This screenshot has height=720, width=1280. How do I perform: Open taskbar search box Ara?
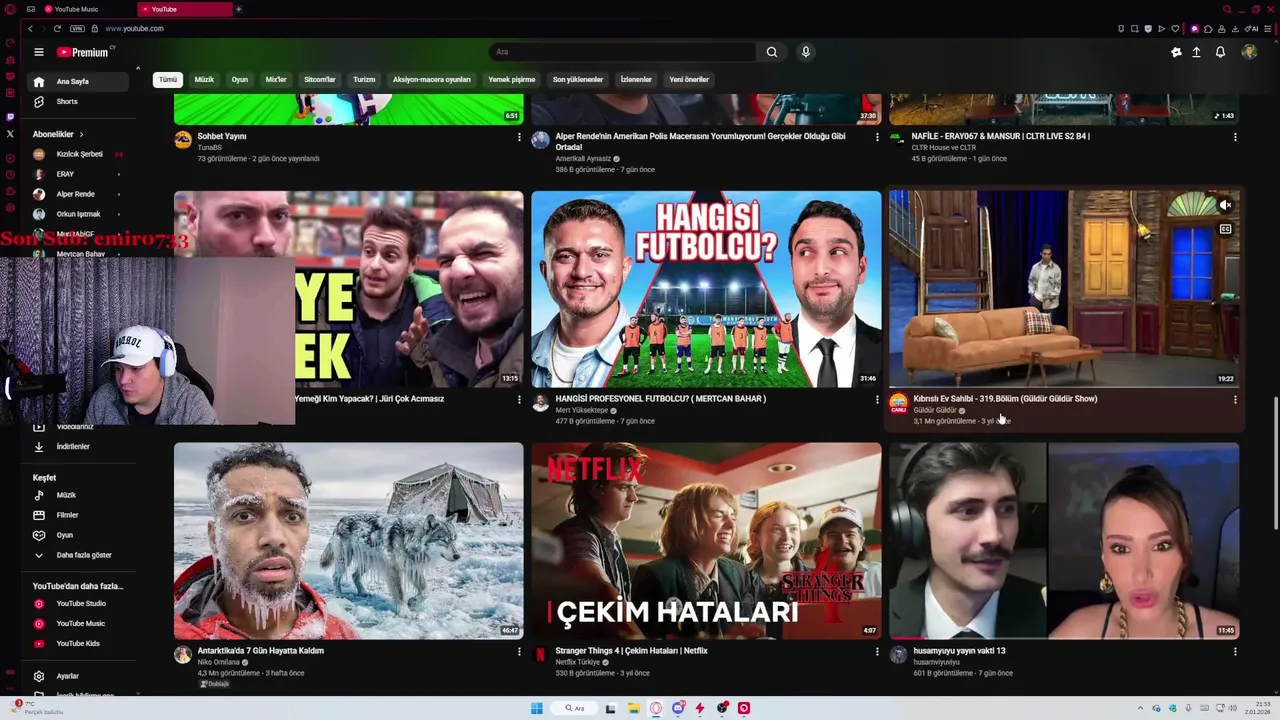574,708
